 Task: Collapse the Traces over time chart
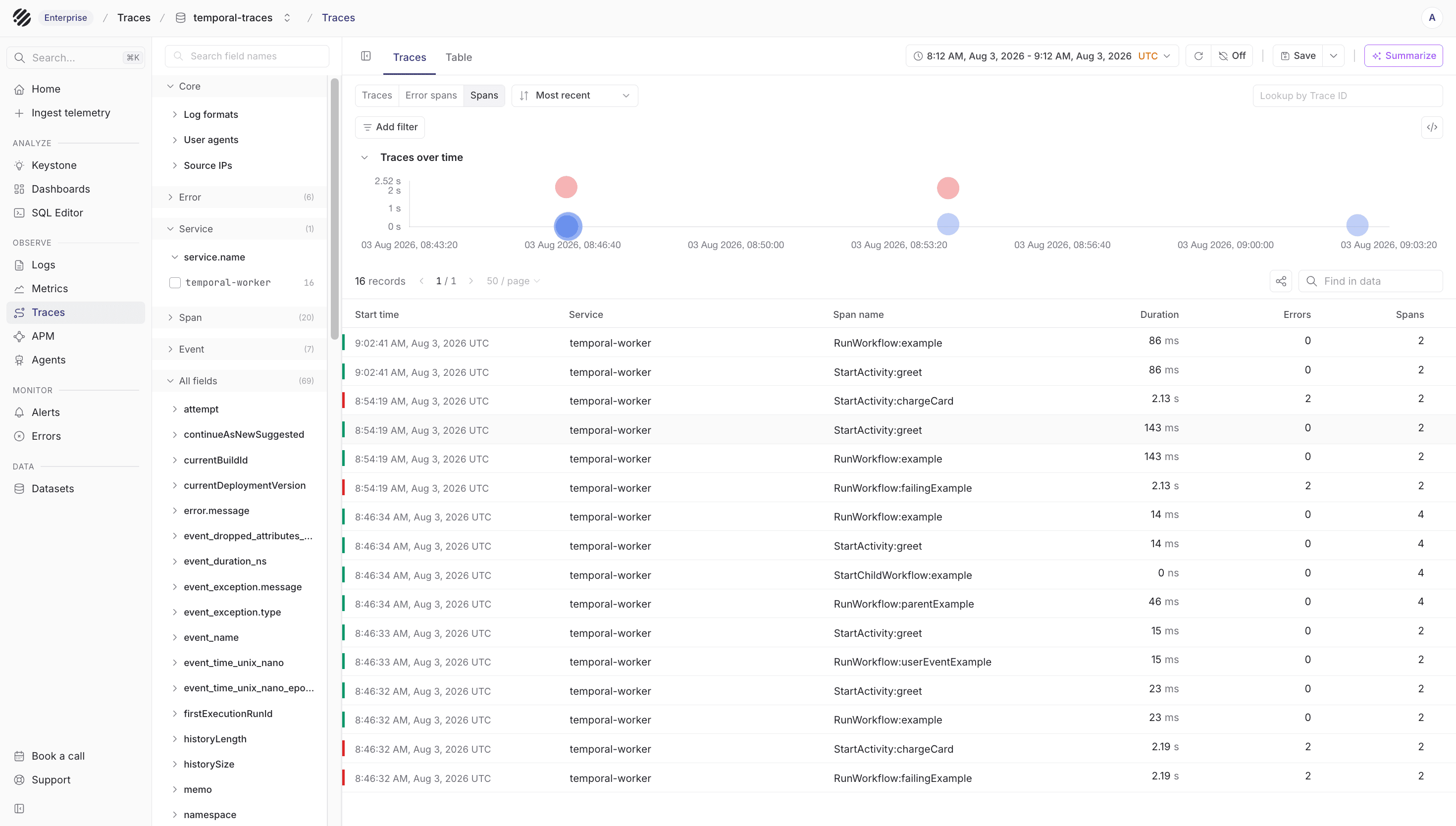pyautogui.click(x=364, y=157)
